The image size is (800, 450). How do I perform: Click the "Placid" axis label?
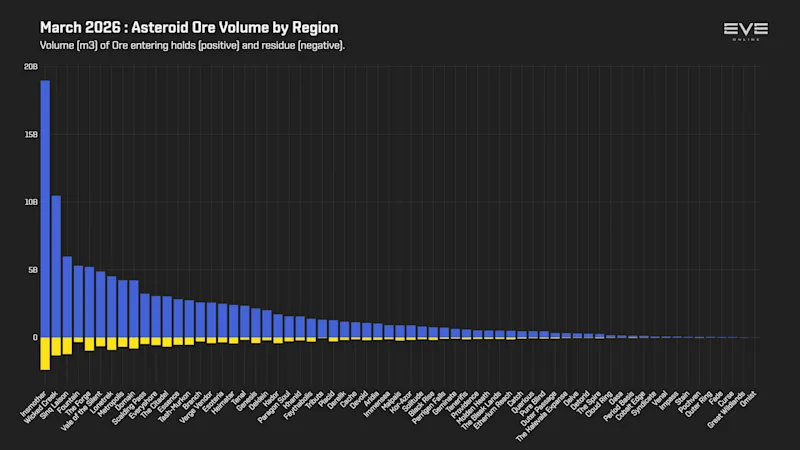coord(327,399)
